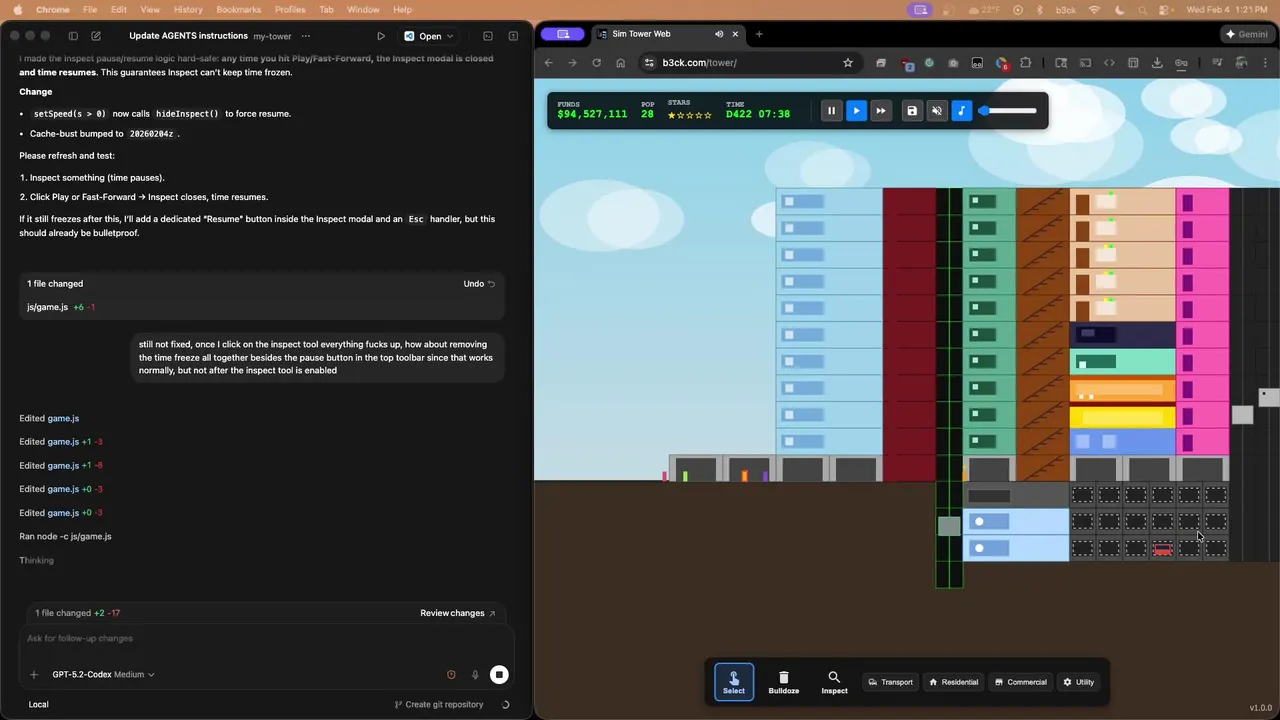The width and height of the screenshot is (1280, 720).
Task: Go to Chrome home page icon
Action: point(621,62)
